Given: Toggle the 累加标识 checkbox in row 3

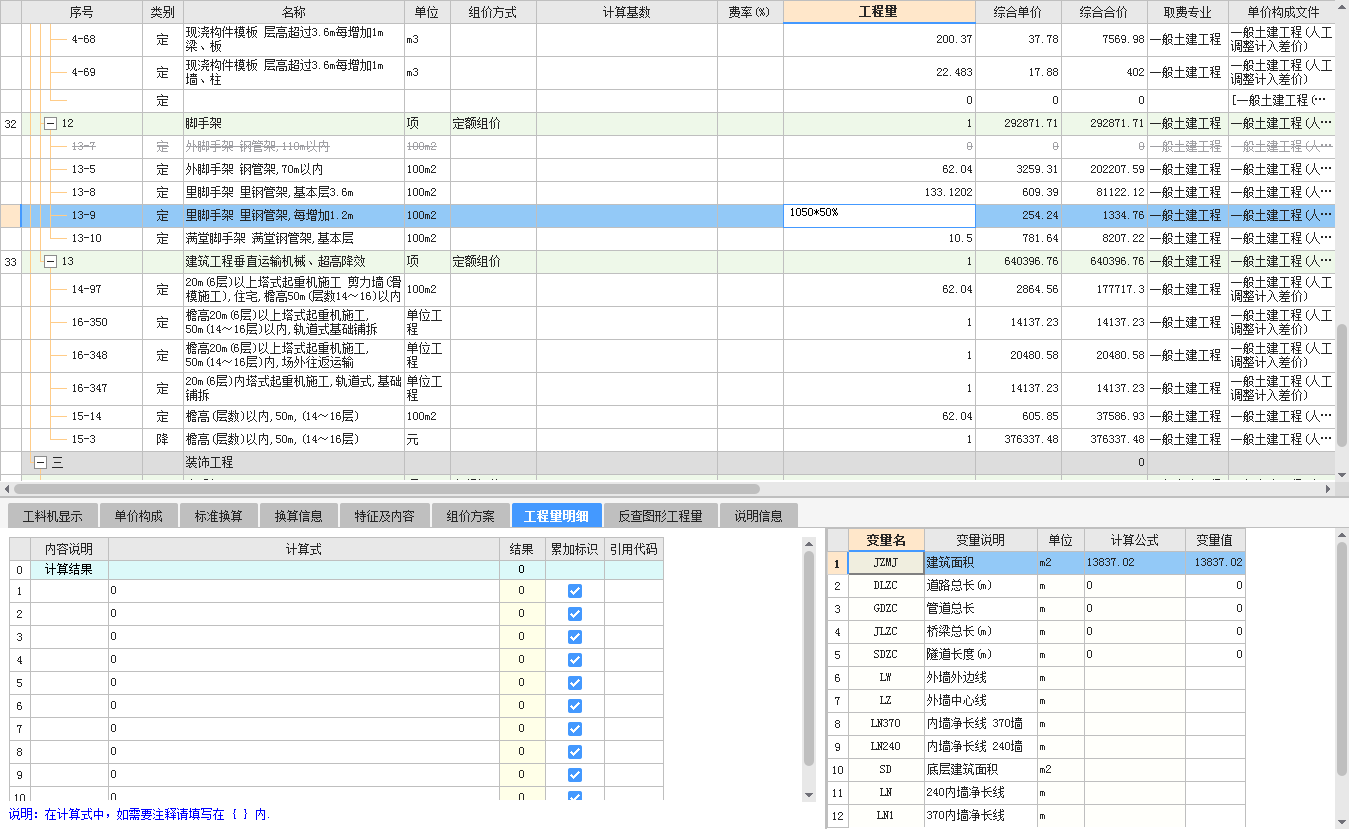Looking at the screenshot, I should tap(574, 637).
